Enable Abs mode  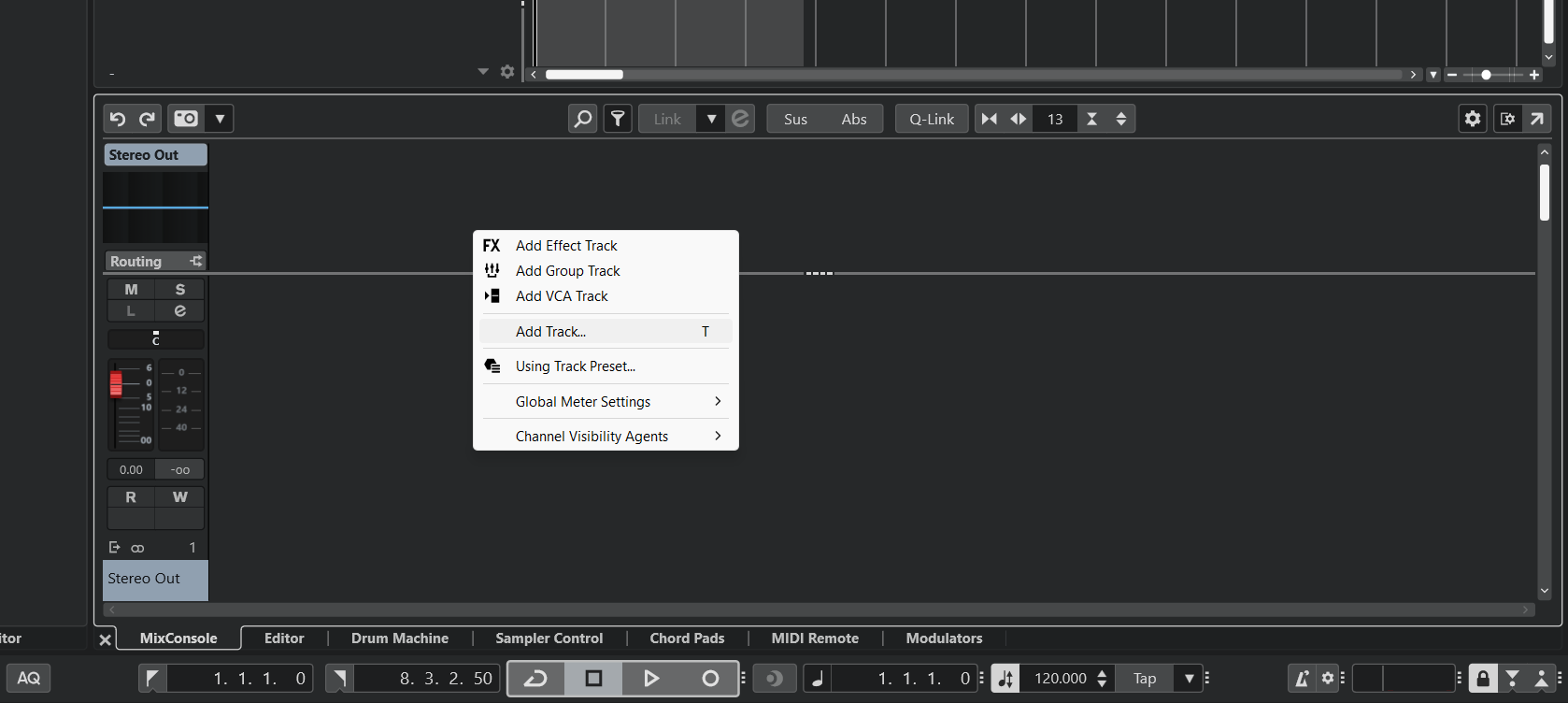[x=854, y=119]
